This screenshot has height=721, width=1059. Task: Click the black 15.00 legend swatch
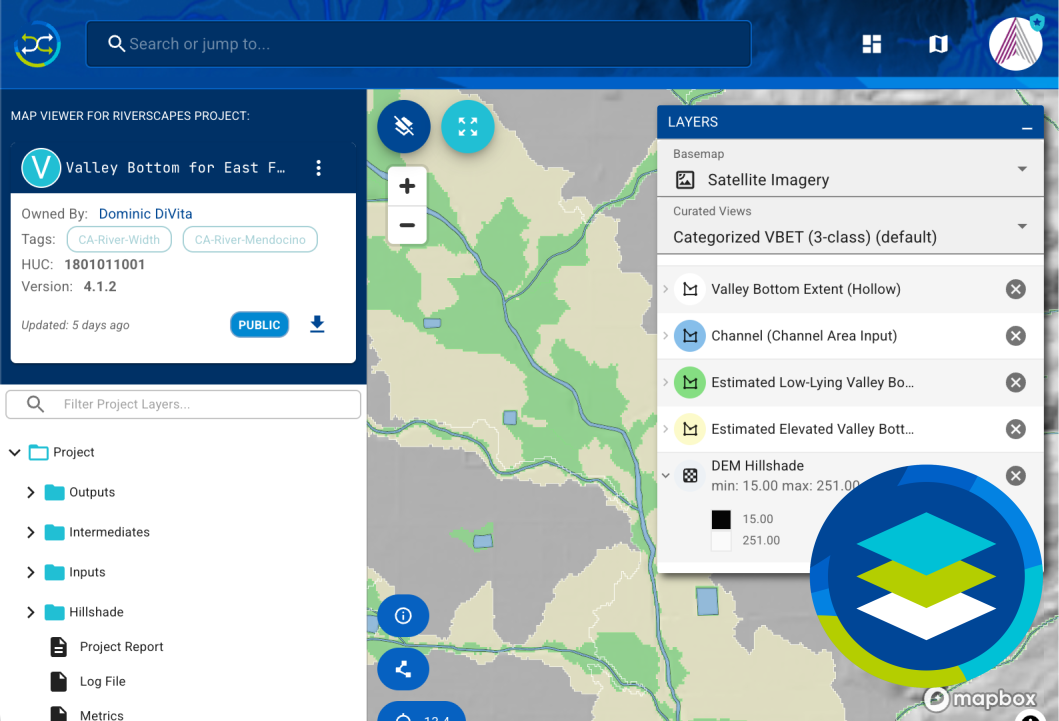(721, 520)
